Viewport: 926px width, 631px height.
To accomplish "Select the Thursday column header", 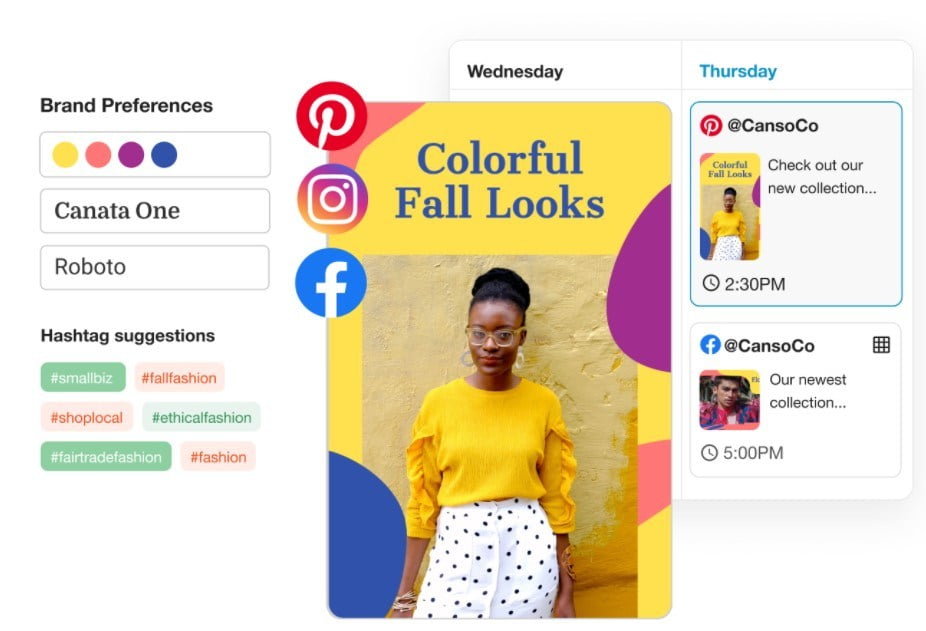I will 738,71.
